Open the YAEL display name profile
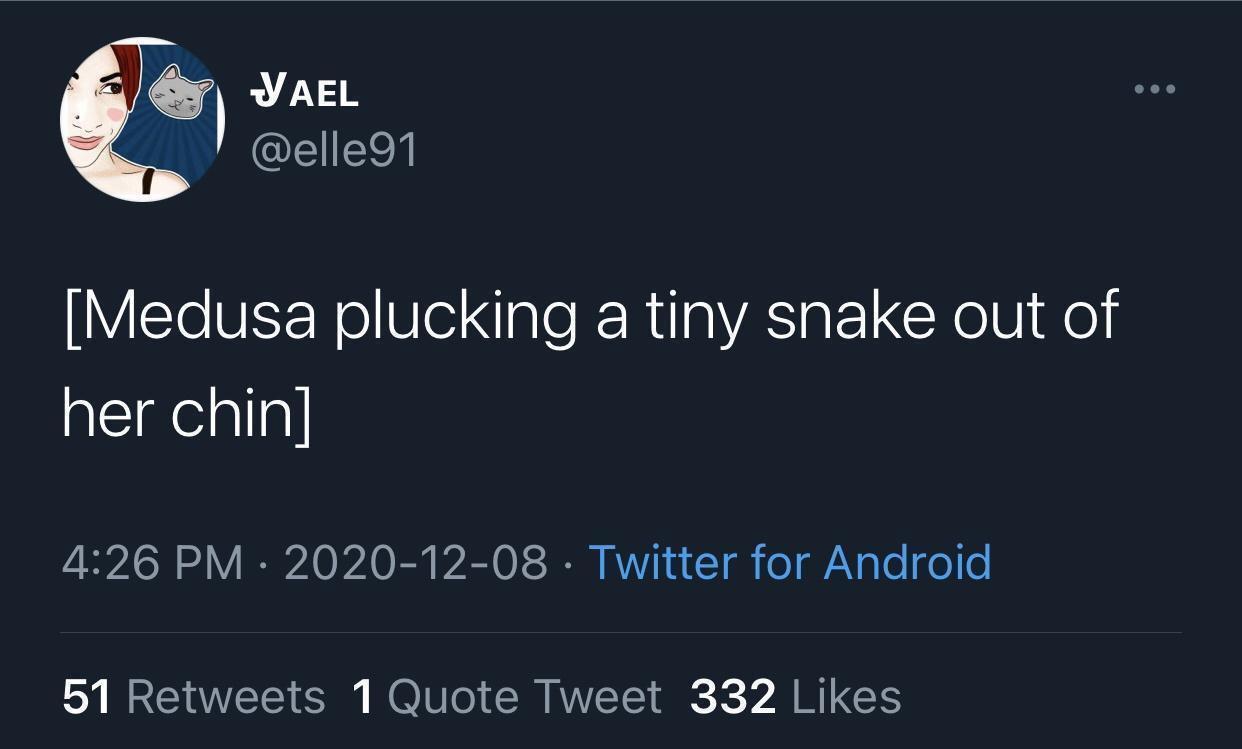This screenshot has width=1242, height=749. coord(305,93)
